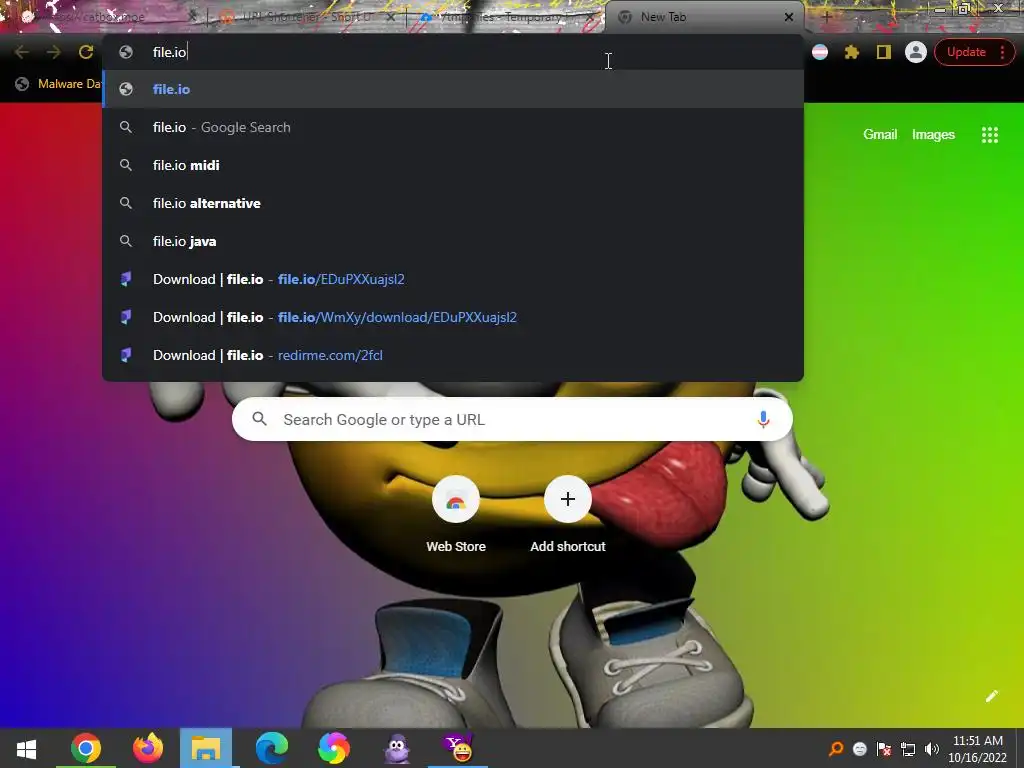The height and width of the screenshot is (768, 1024).
Task: Open history entry redirme.com/2fcl
Action: tap(453, 355)
